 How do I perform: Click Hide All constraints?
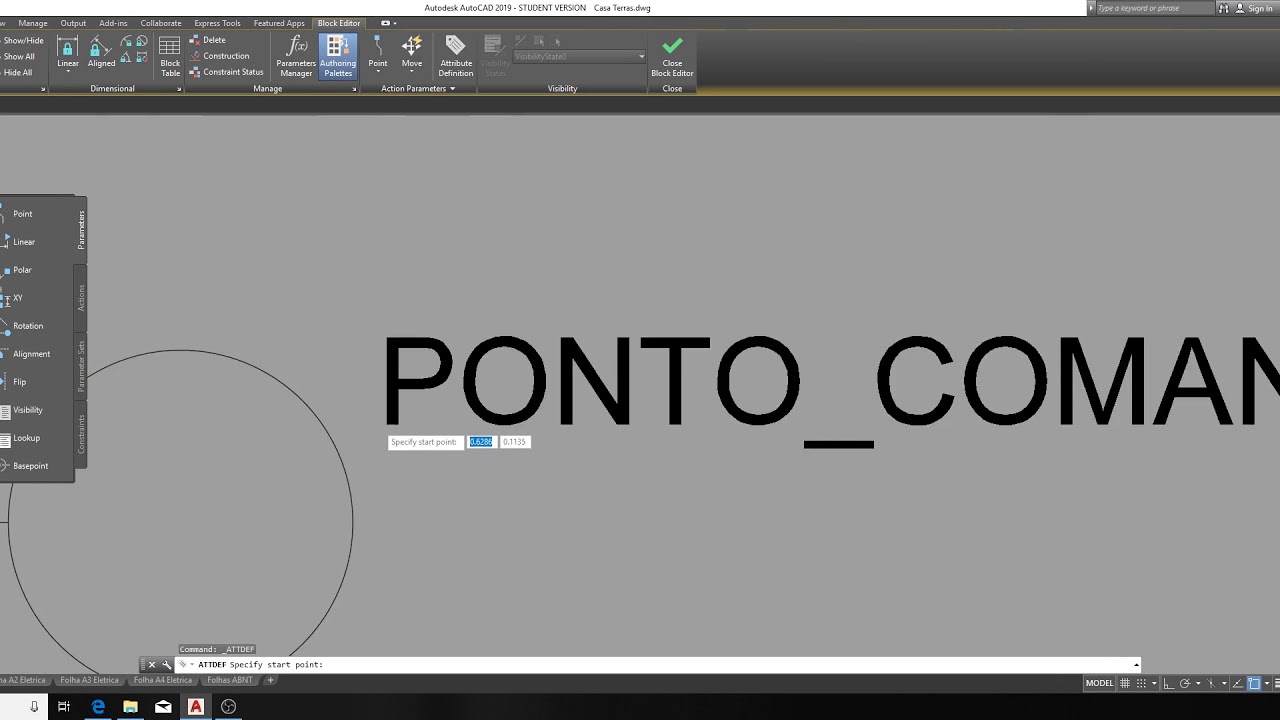point(17,73)
